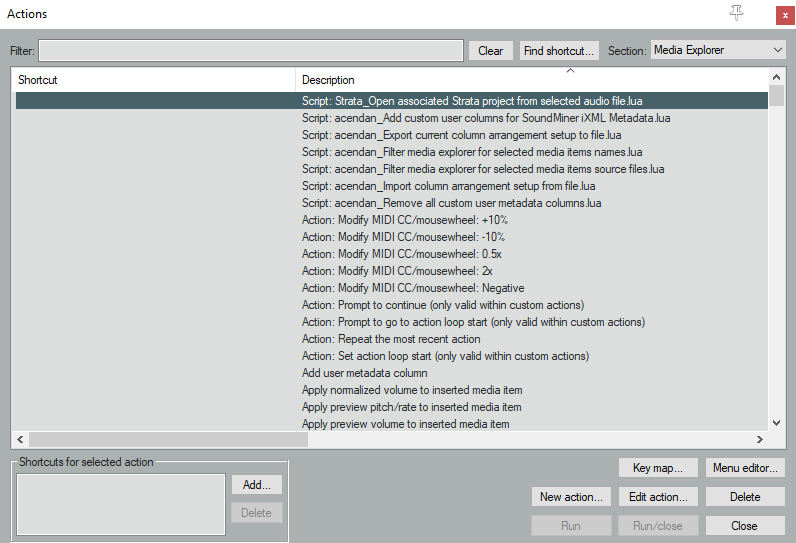
Task: Open the Section dropdown showing Media Explorer
Action: pos(718,50)
